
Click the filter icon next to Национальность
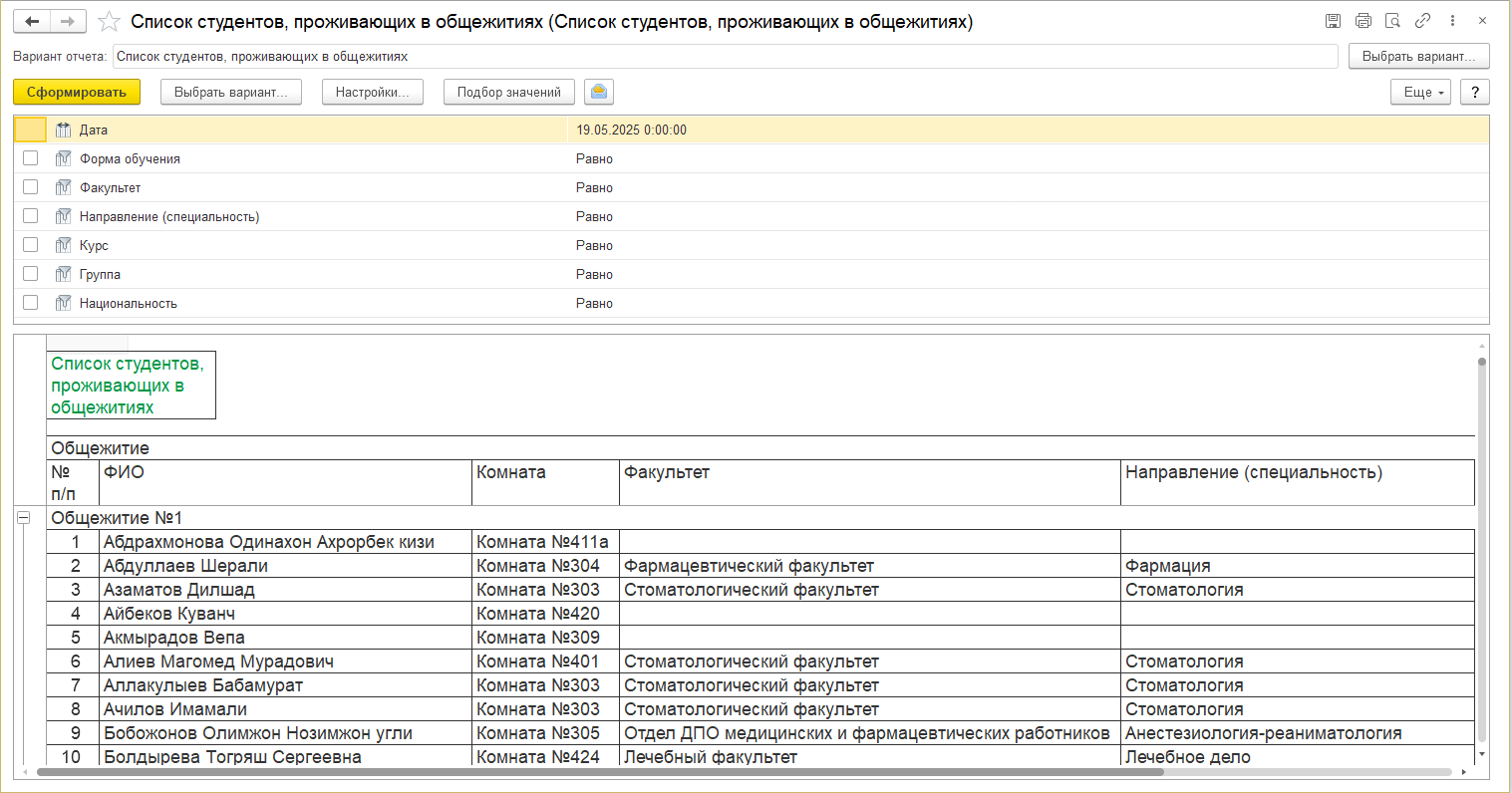64,303
